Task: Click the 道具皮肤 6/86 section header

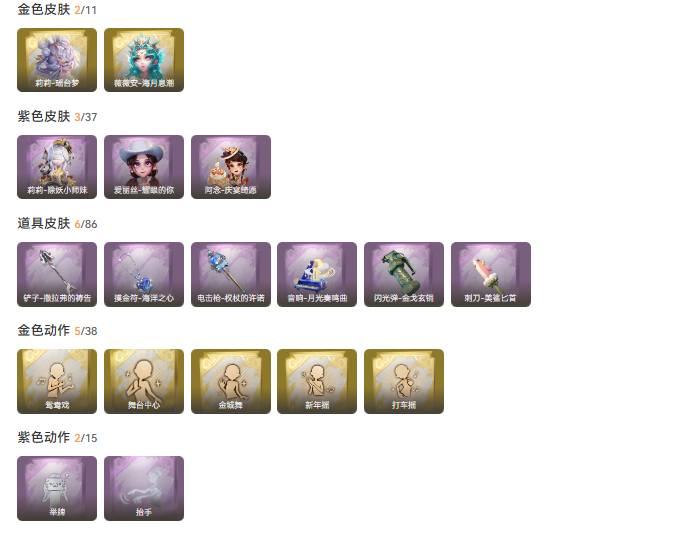Action: point(57,223)
